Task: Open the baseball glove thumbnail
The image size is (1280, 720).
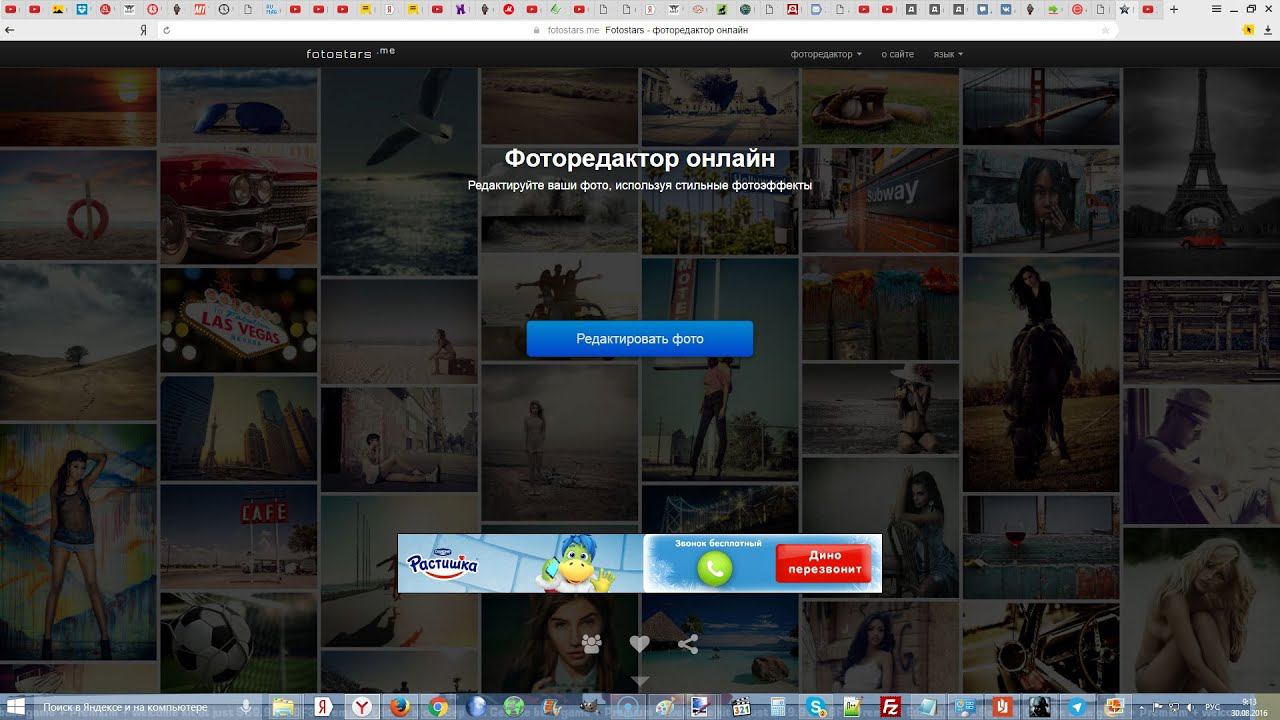Action: pyautogui.click(x=880, y=106)
